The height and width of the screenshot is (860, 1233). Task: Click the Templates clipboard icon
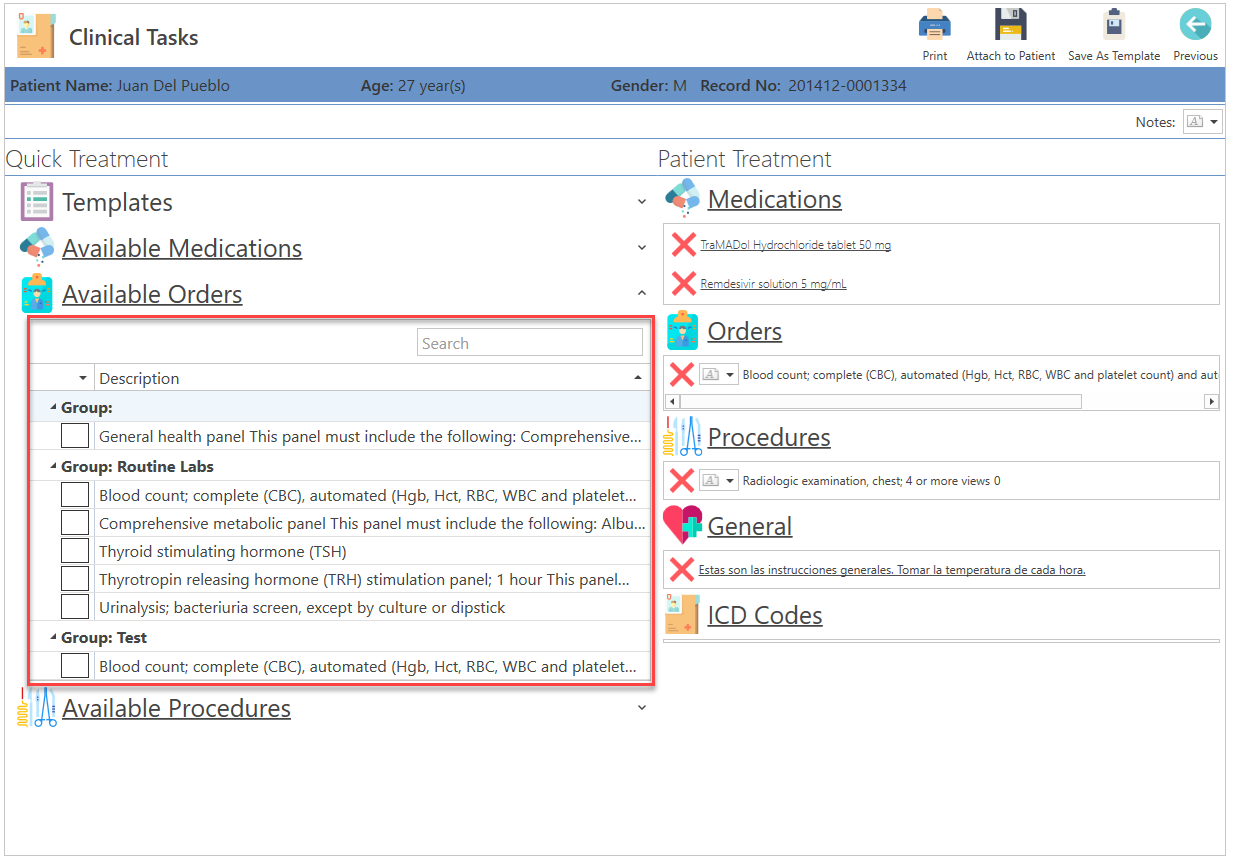coord(37,202)
